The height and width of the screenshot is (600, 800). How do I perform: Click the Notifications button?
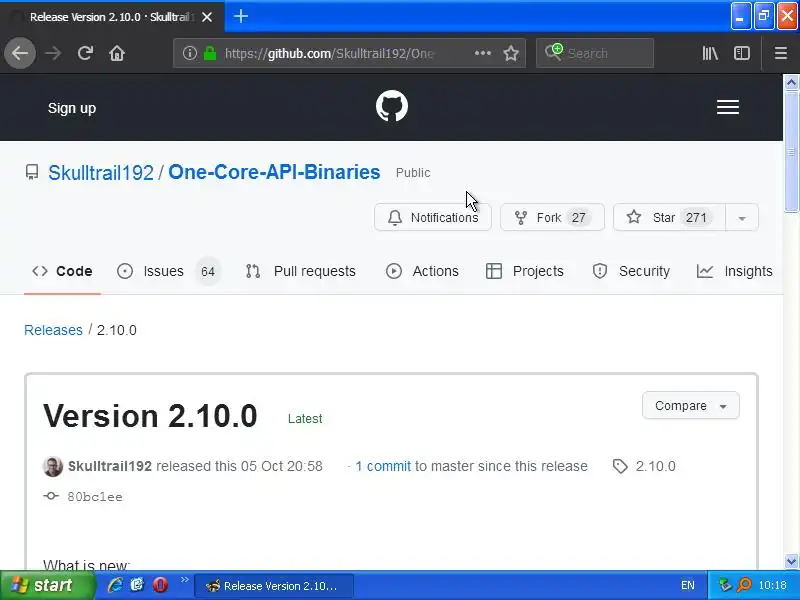433,217
